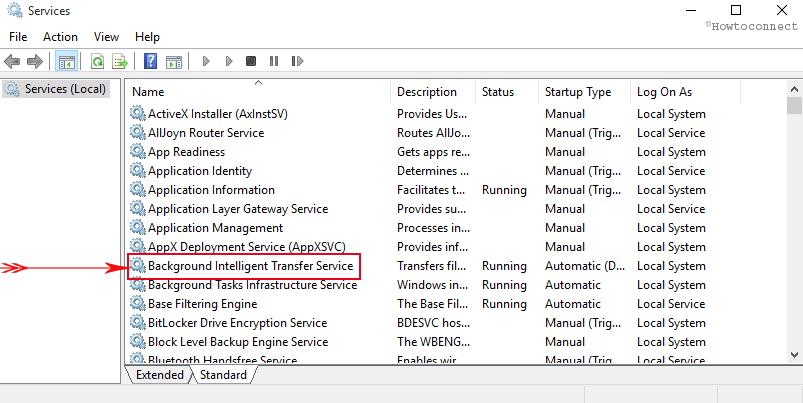Viewport: 803px width, 403px height.
Task: Click gear icon beside AllJoyn Router Service
Action: pos(137,132)
